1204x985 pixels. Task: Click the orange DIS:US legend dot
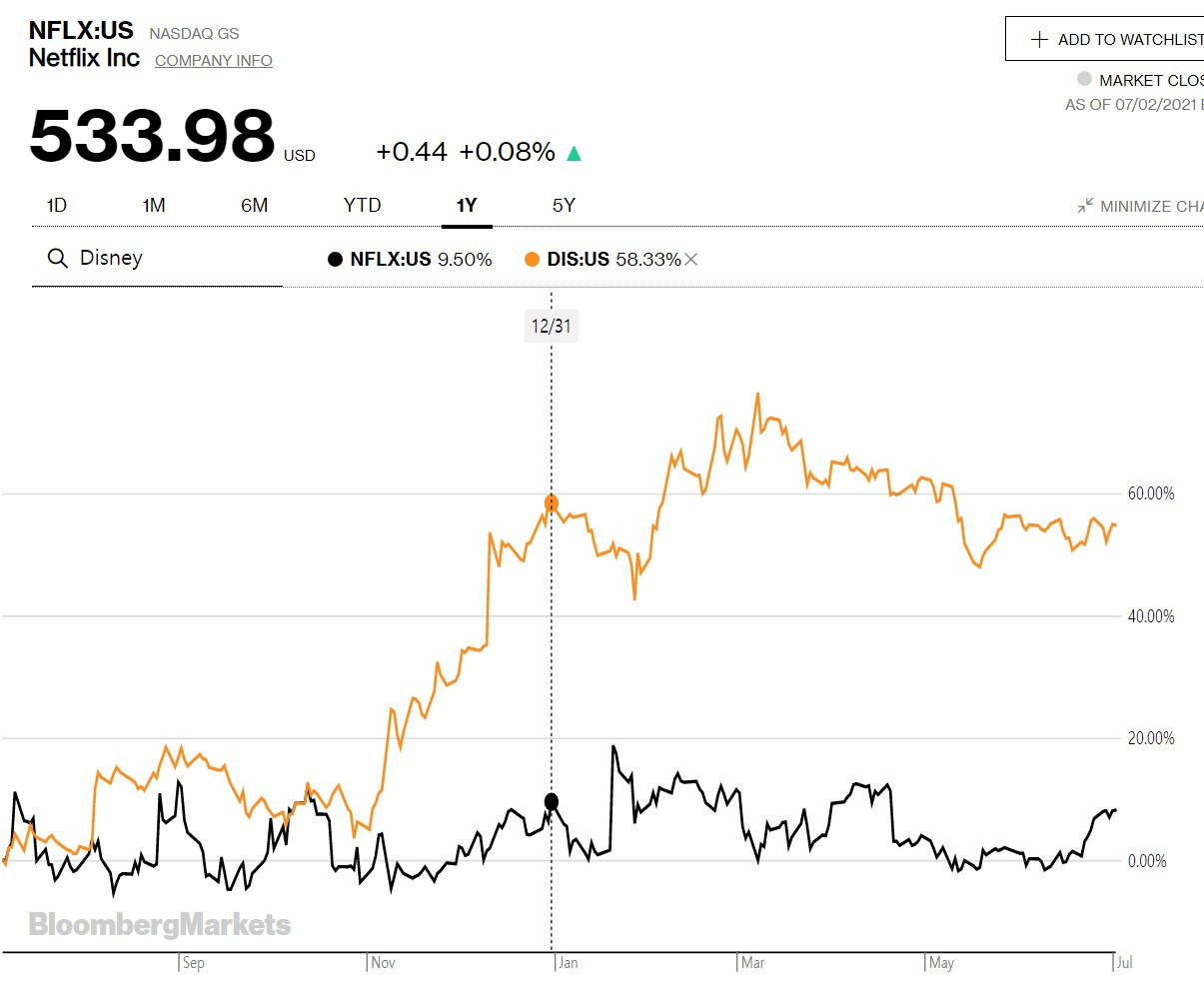(x=533, y=260)
